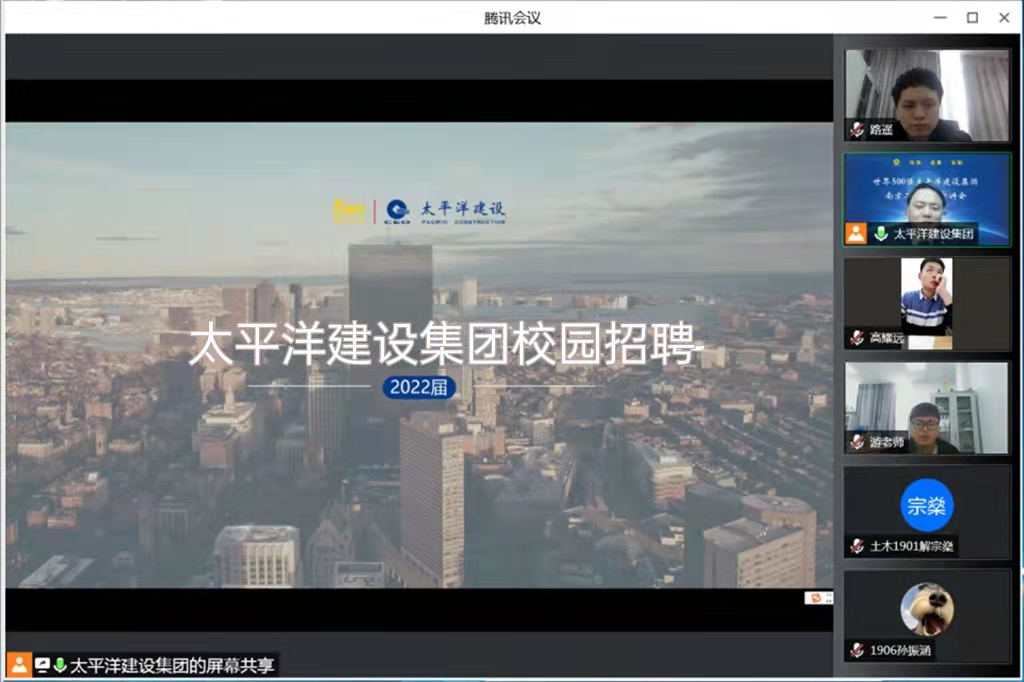Viewport: 1024px width, 682px height.
Task: Click green microphone icon in 太平洋建设集团 video tile
Action: [881, 234]
